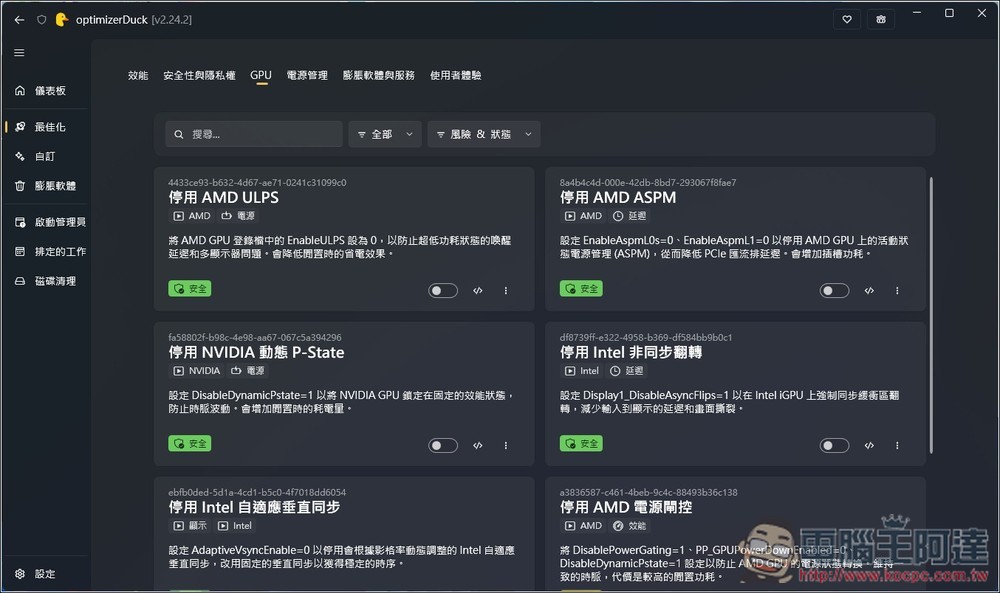Go back using the back arrow
1000x593 pixels.
(19, 20)
